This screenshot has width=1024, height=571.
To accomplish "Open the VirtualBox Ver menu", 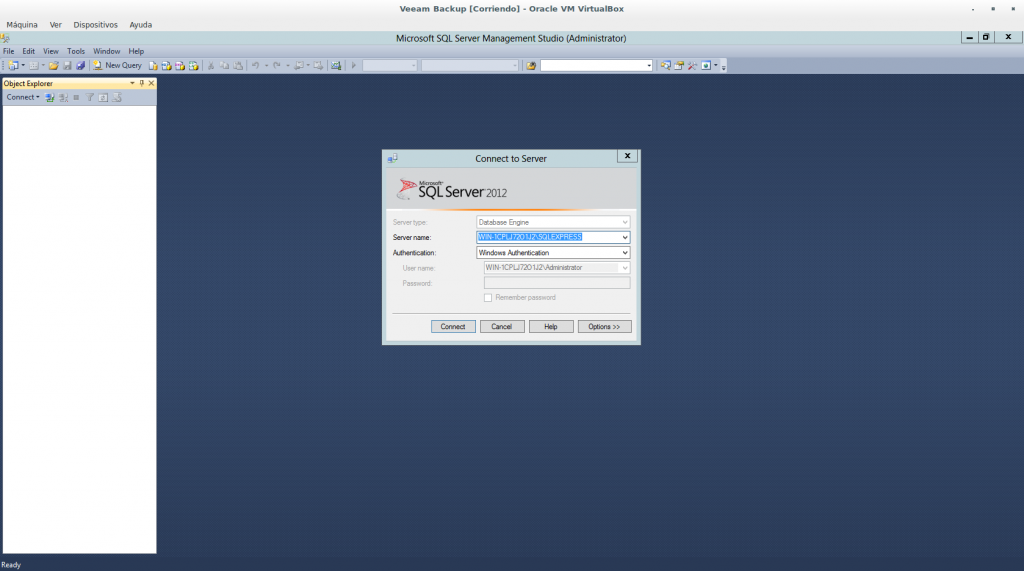I will 56,25.
